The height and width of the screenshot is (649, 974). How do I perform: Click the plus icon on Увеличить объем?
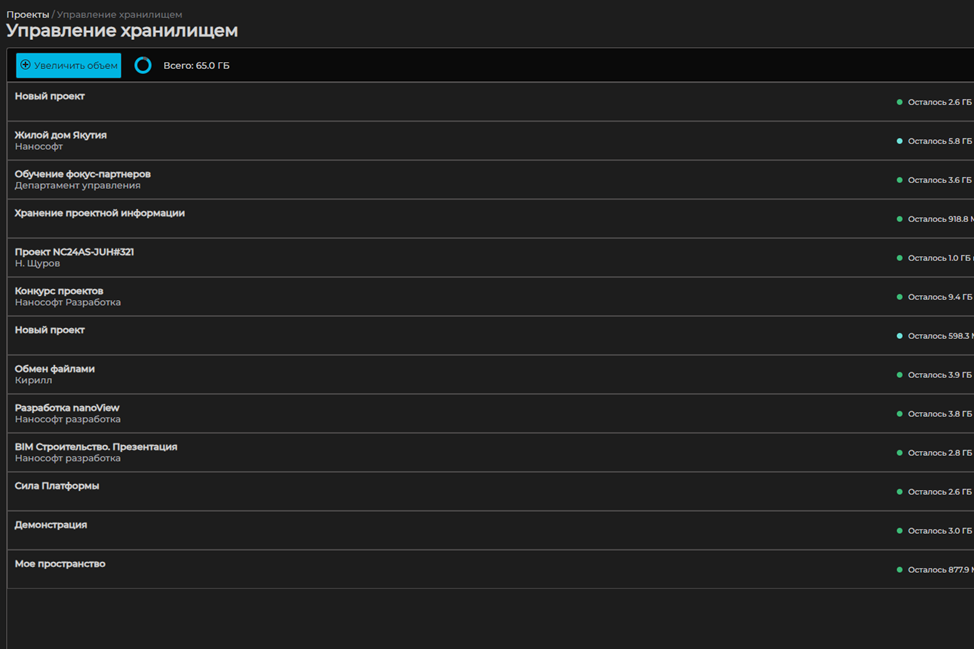(x=26, y=65)
